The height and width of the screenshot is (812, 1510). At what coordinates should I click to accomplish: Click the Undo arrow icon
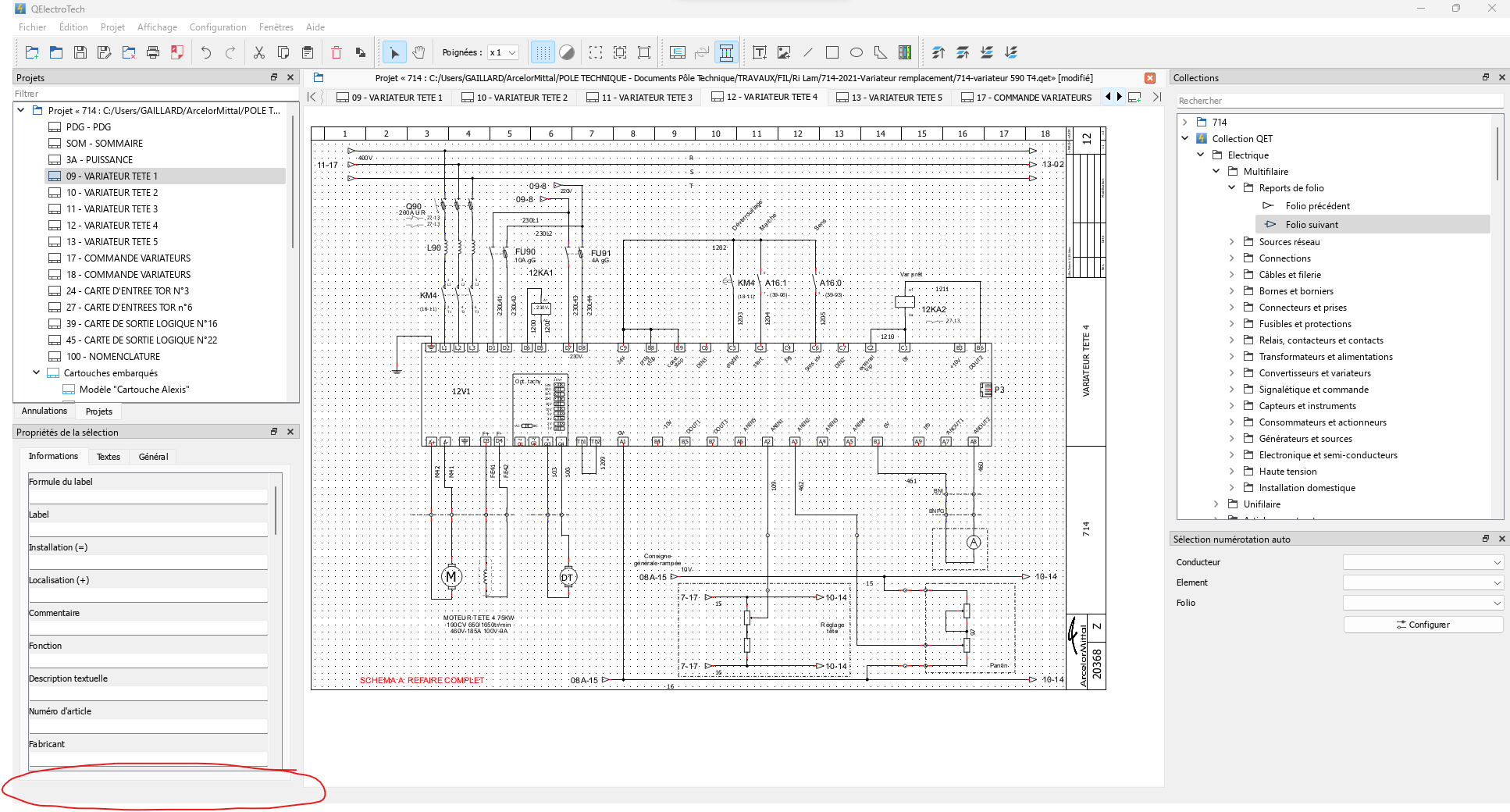coord(206,52)
